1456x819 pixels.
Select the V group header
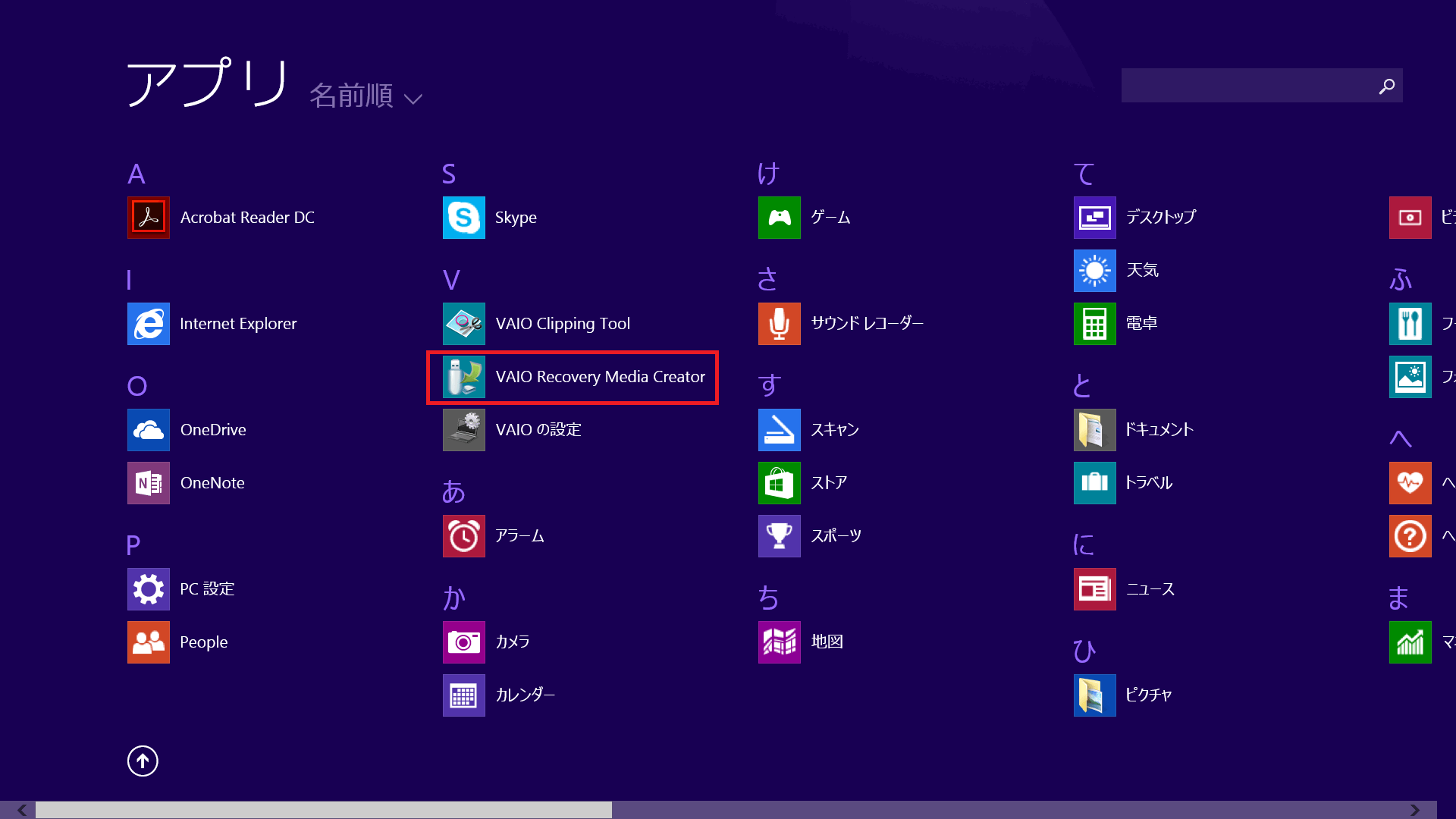(x=451, y=280)
